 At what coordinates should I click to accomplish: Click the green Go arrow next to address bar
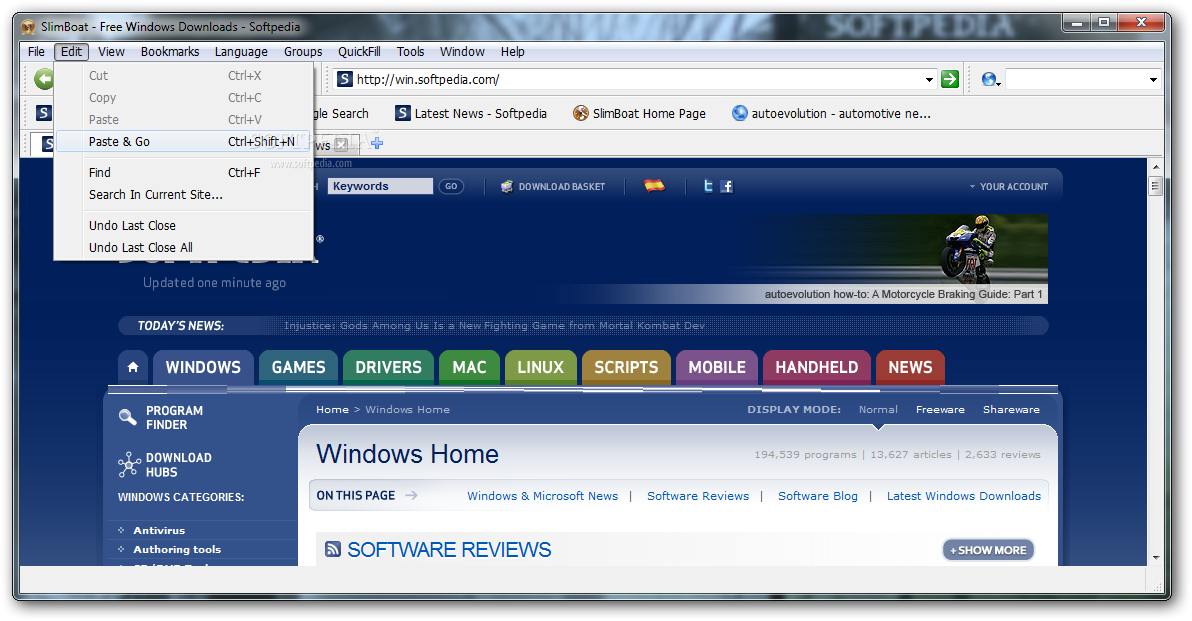coord(949,79)
